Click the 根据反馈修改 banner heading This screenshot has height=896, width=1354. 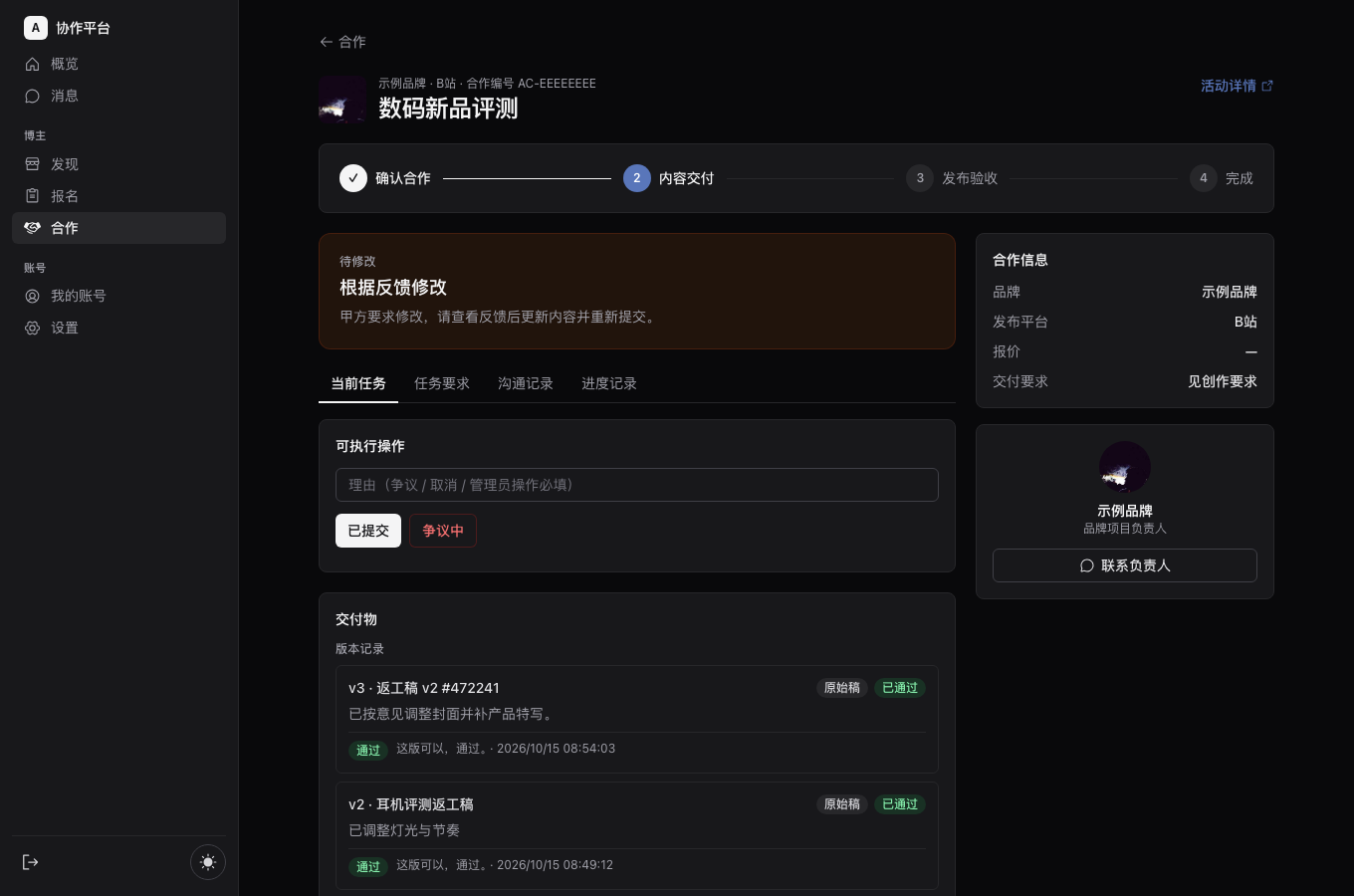[393, 288]
